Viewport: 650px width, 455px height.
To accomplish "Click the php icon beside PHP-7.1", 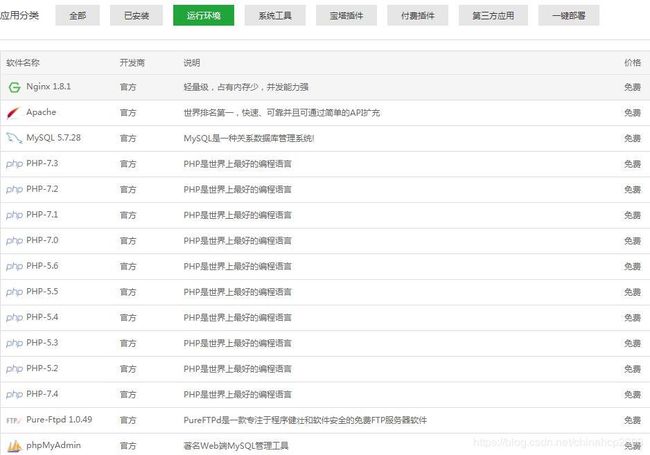I will pos(15,215).
